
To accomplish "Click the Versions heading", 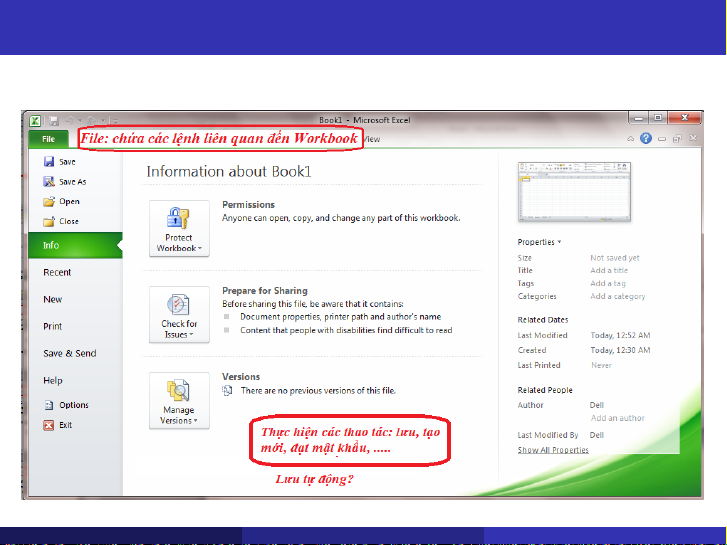I will [241, 377].
